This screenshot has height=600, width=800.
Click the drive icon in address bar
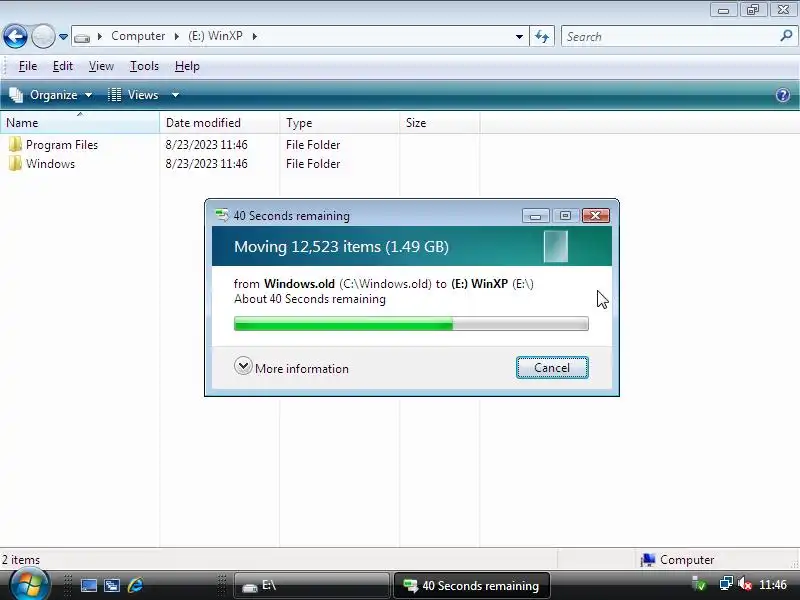[x=82, y=37]
